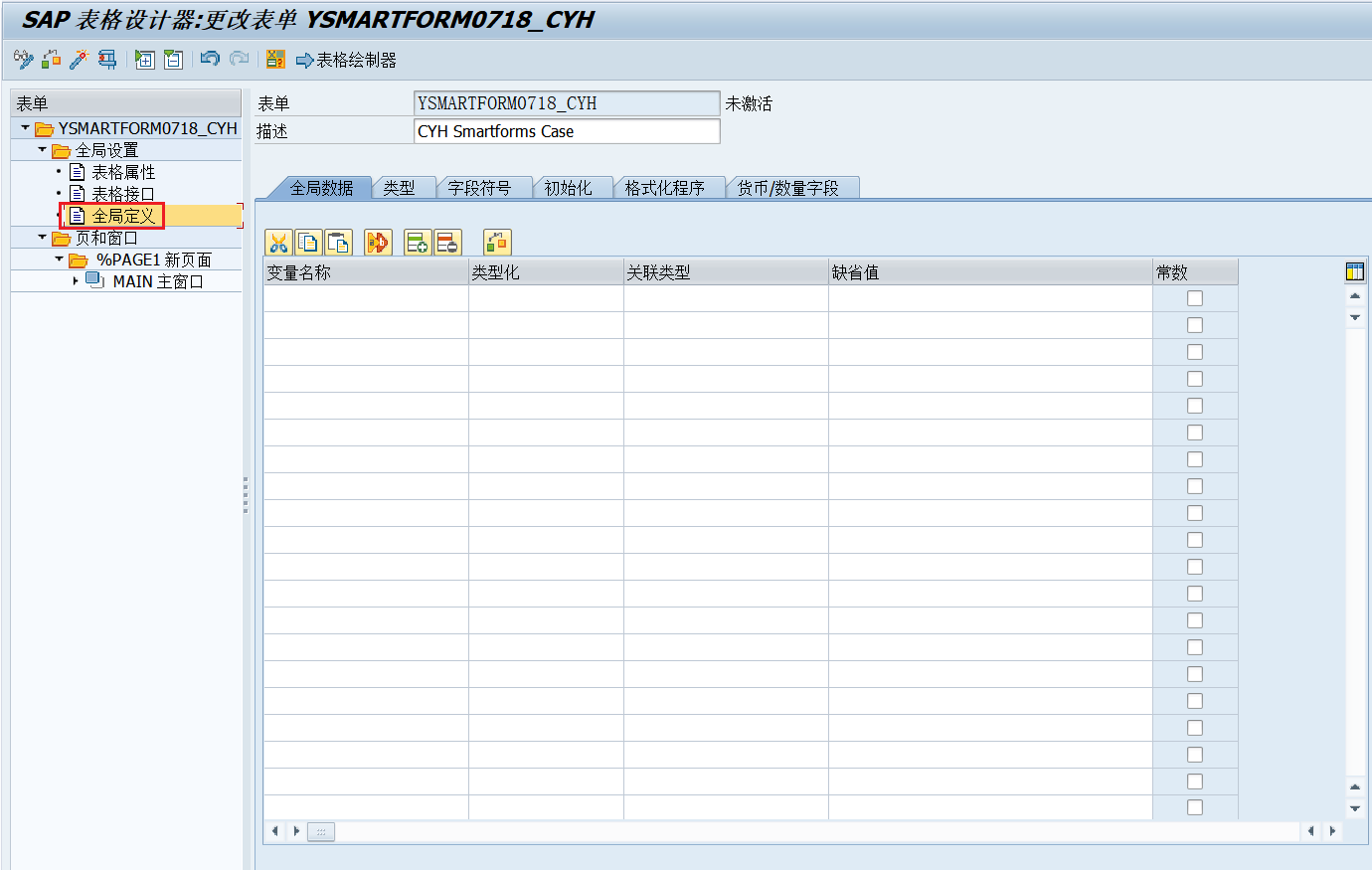Click the 关联类型 column header

(x=726, y=272)
